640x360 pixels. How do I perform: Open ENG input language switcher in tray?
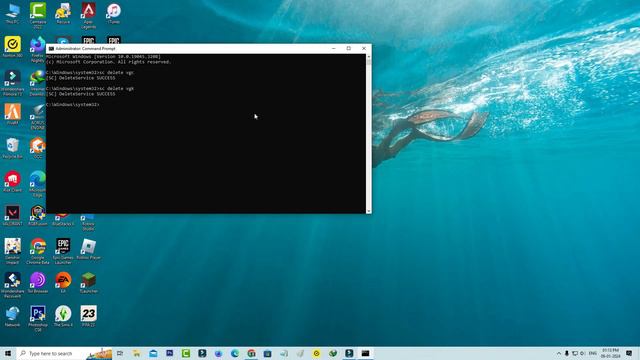click(593, 353)
